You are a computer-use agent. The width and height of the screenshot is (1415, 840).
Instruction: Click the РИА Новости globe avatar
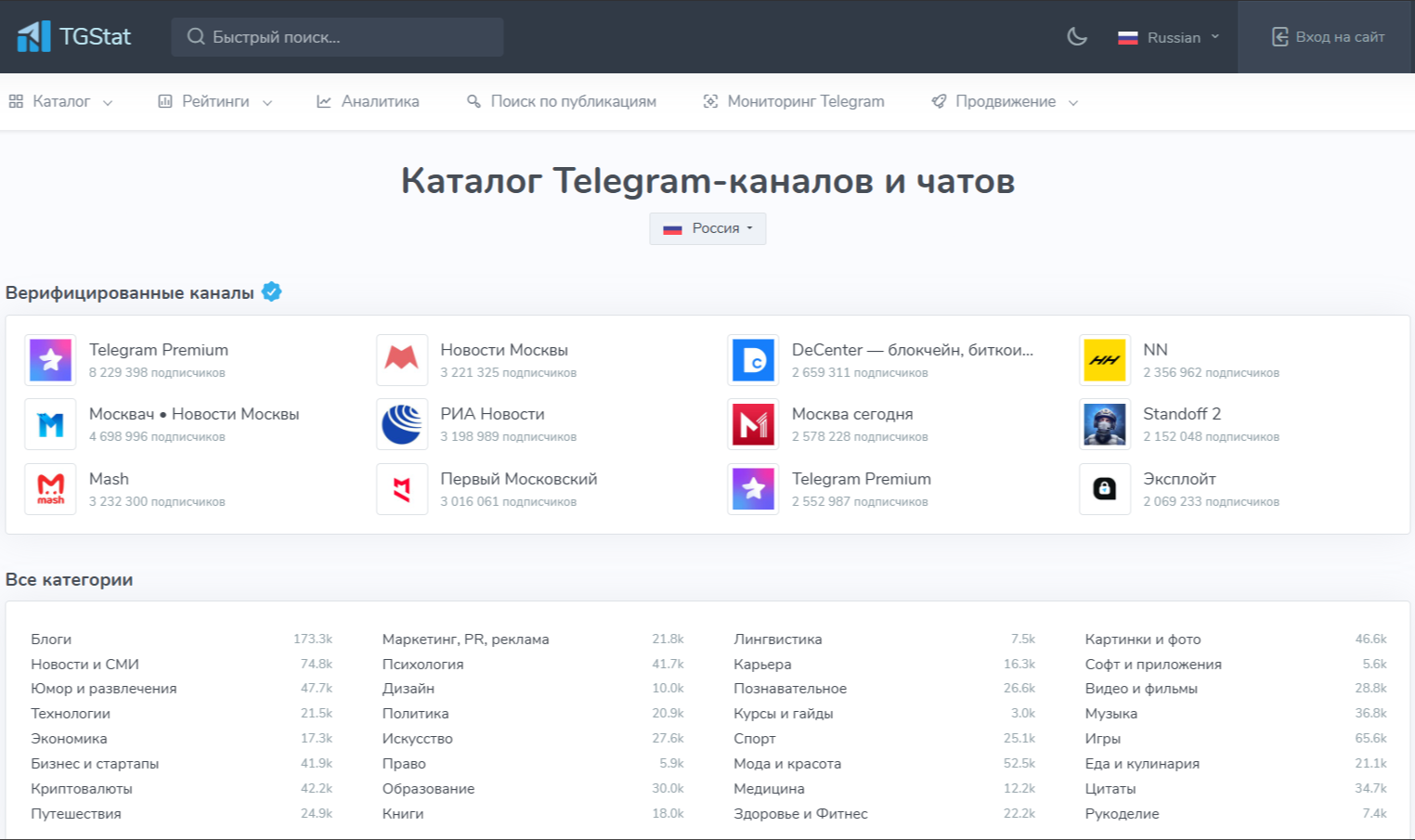[x=402, y=424]
